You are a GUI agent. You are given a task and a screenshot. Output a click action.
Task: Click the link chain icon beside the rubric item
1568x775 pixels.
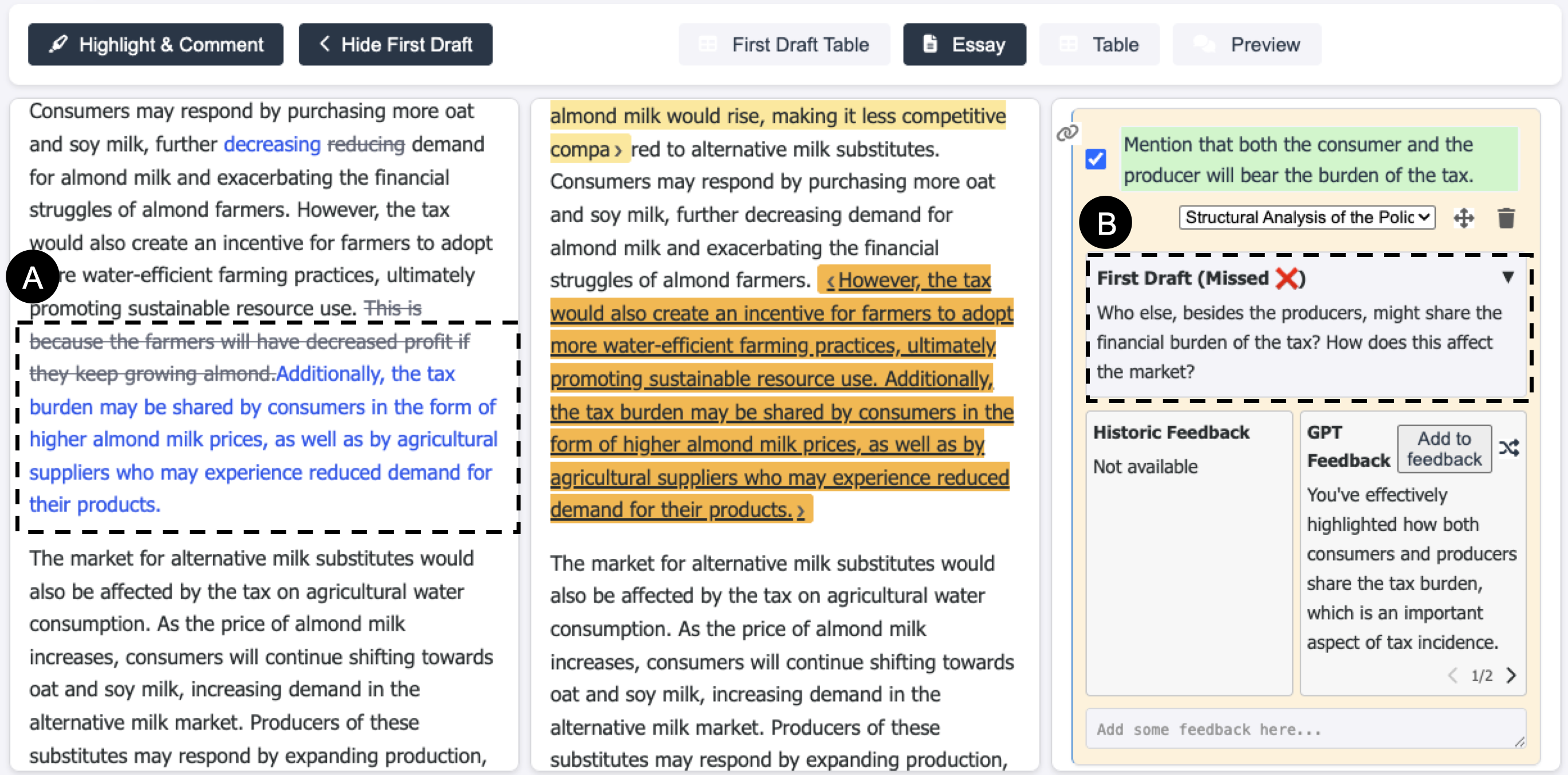(1067, 133)
